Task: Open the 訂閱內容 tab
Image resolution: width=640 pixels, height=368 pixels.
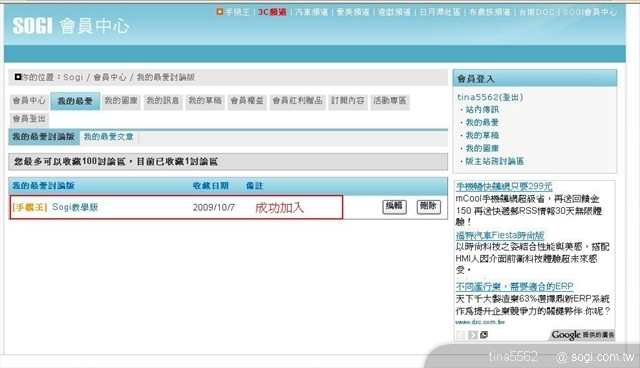Action: click(x=348, y=101)
